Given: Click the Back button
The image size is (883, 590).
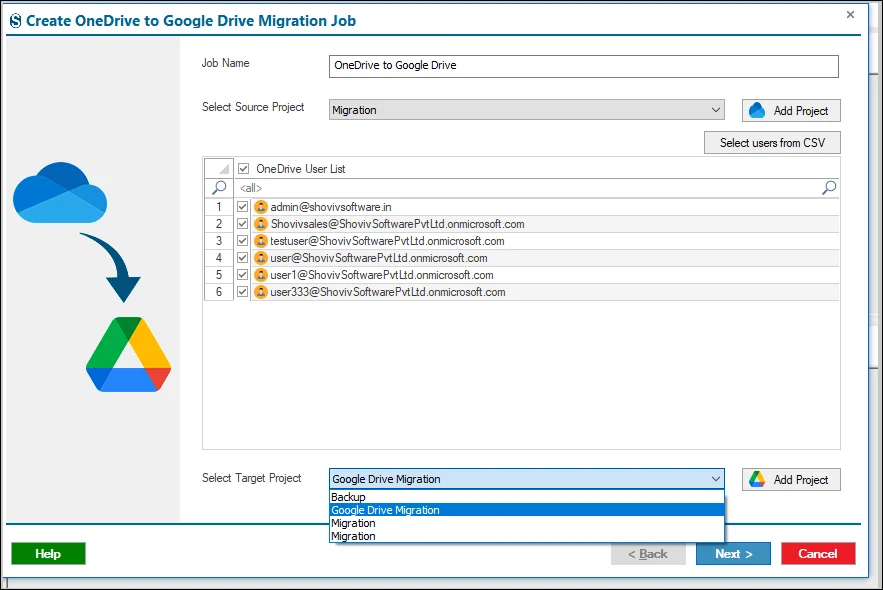Looking at the screenshot, I should pos(648,553).
